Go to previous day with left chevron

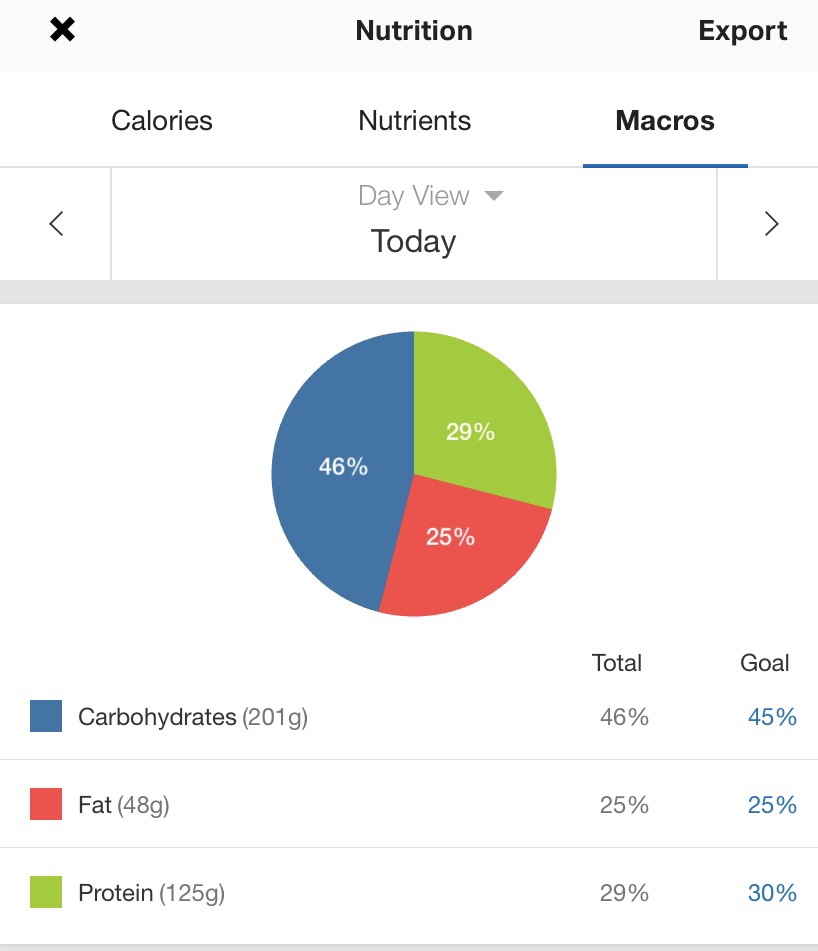pyautogui.click(x=56, y=224)
